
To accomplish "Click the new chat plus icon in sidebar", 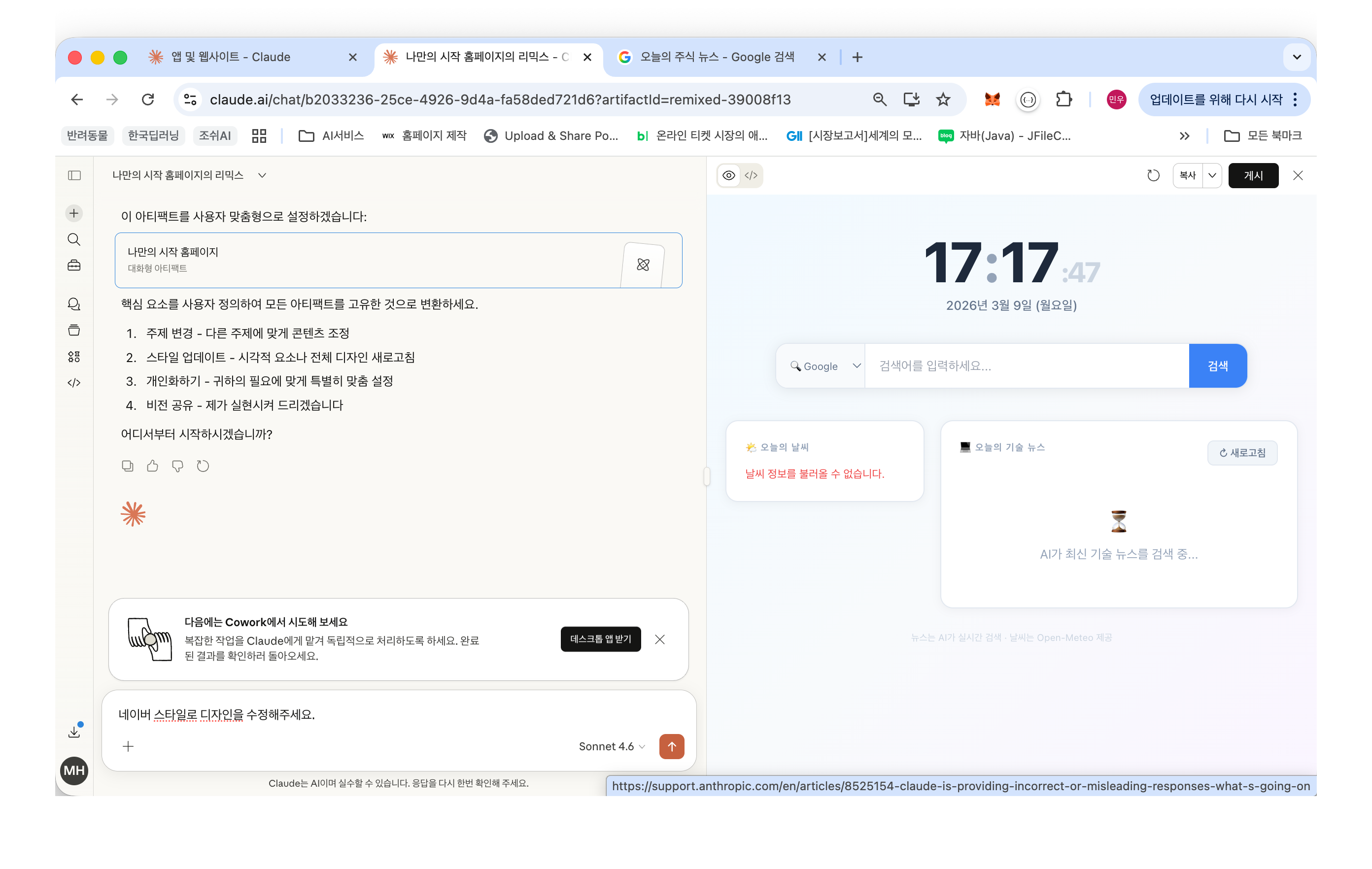I will (x=73, y=213).
